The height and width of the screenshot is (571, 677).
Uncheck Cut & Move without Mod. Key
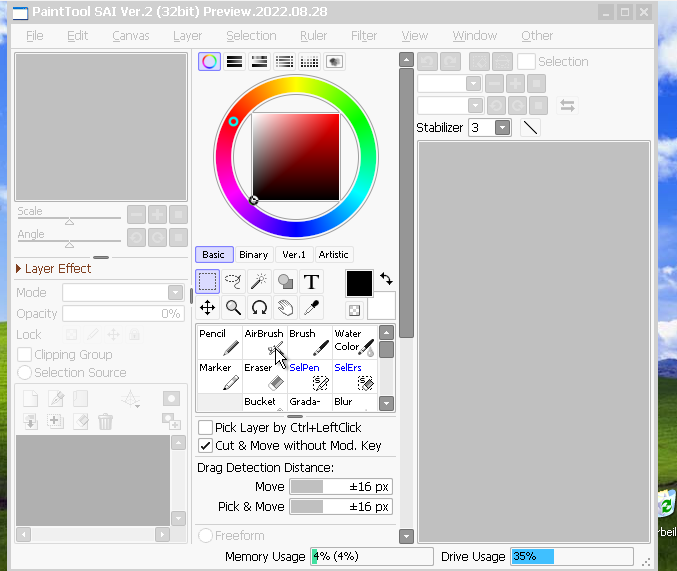point(205,446)
